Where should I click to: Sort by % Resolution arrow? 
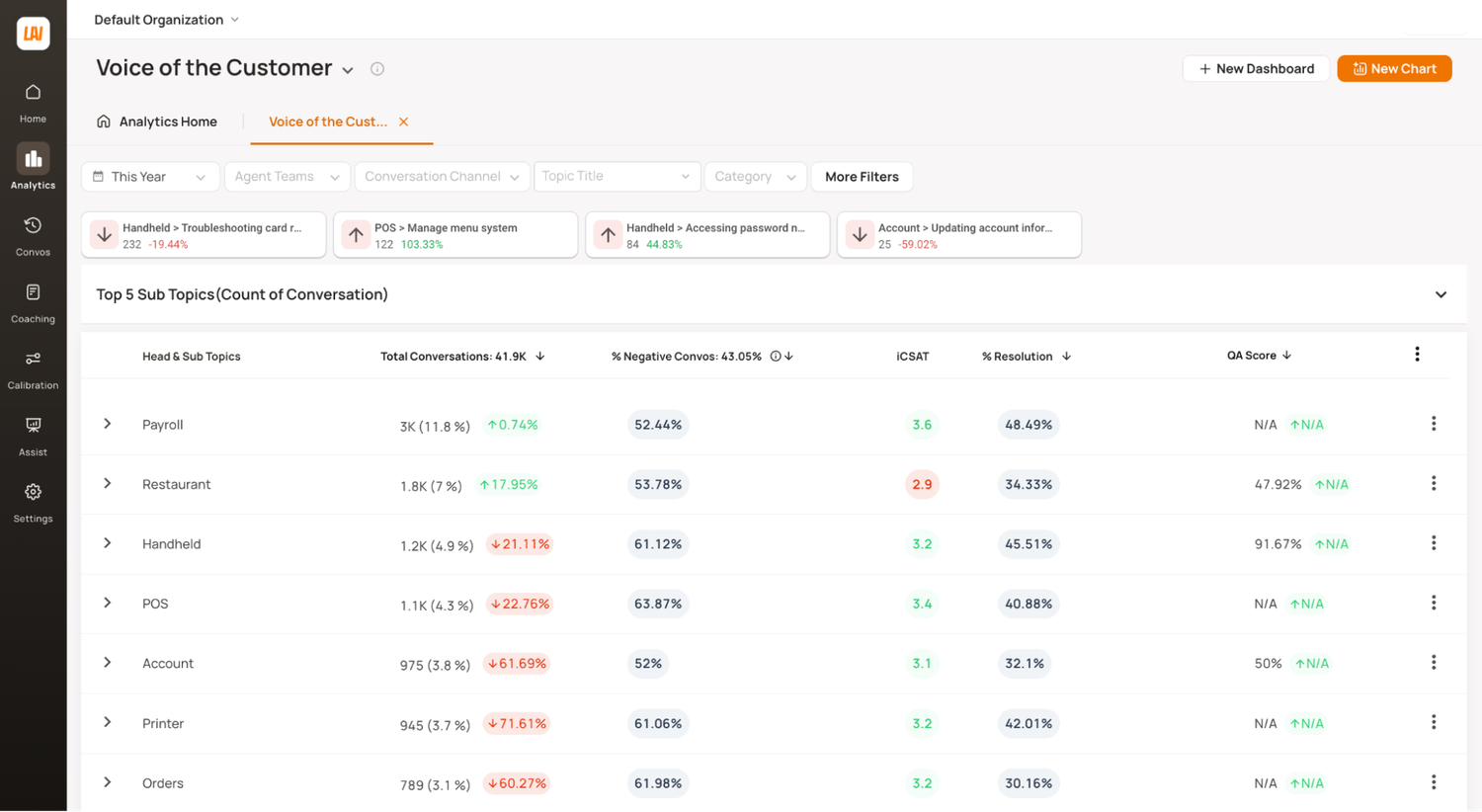tap(1066, 357)
